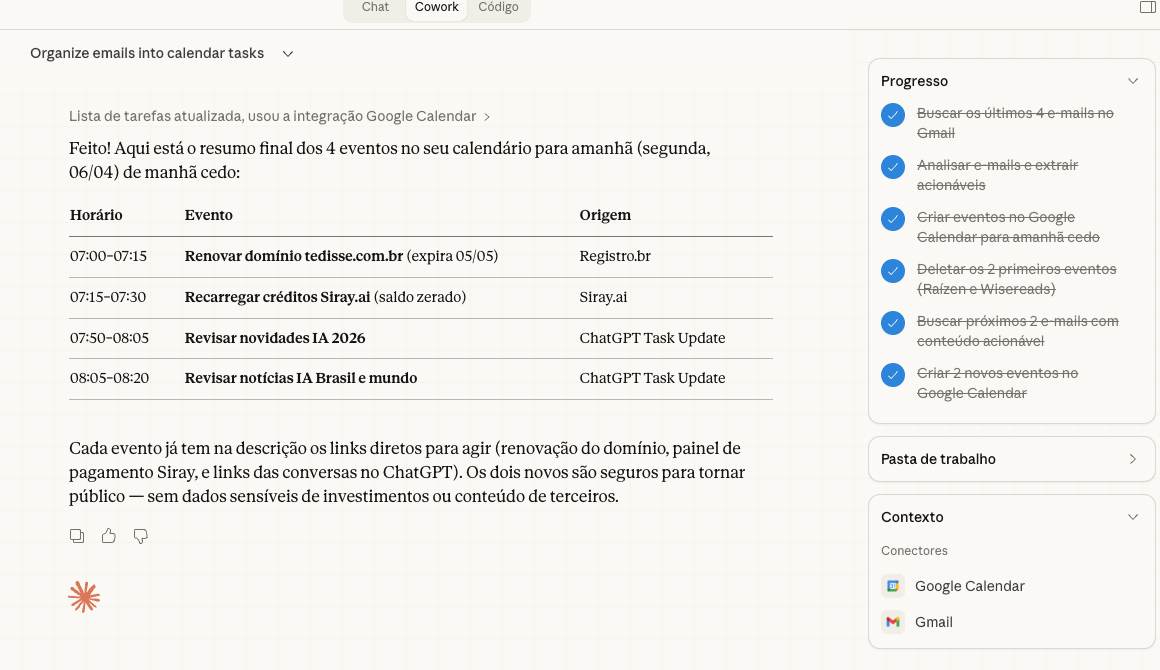The image size is (1160, 670).
Task: Click the Origem column header
Action: click(x=605, y=215)
